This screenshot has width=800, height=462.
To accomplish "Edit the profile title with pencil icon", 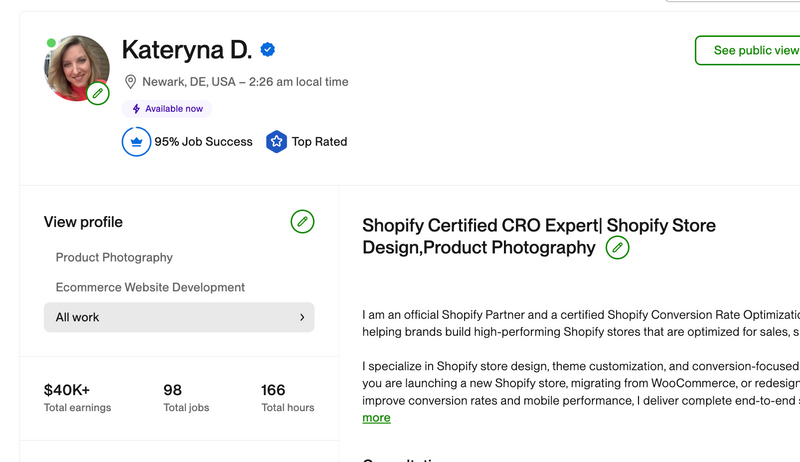I will coord(617,247).
